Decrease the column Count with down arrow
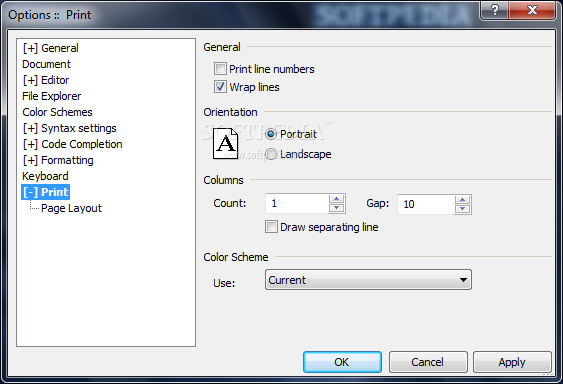This screenshot has width=563, height=384. click(336, 208)
